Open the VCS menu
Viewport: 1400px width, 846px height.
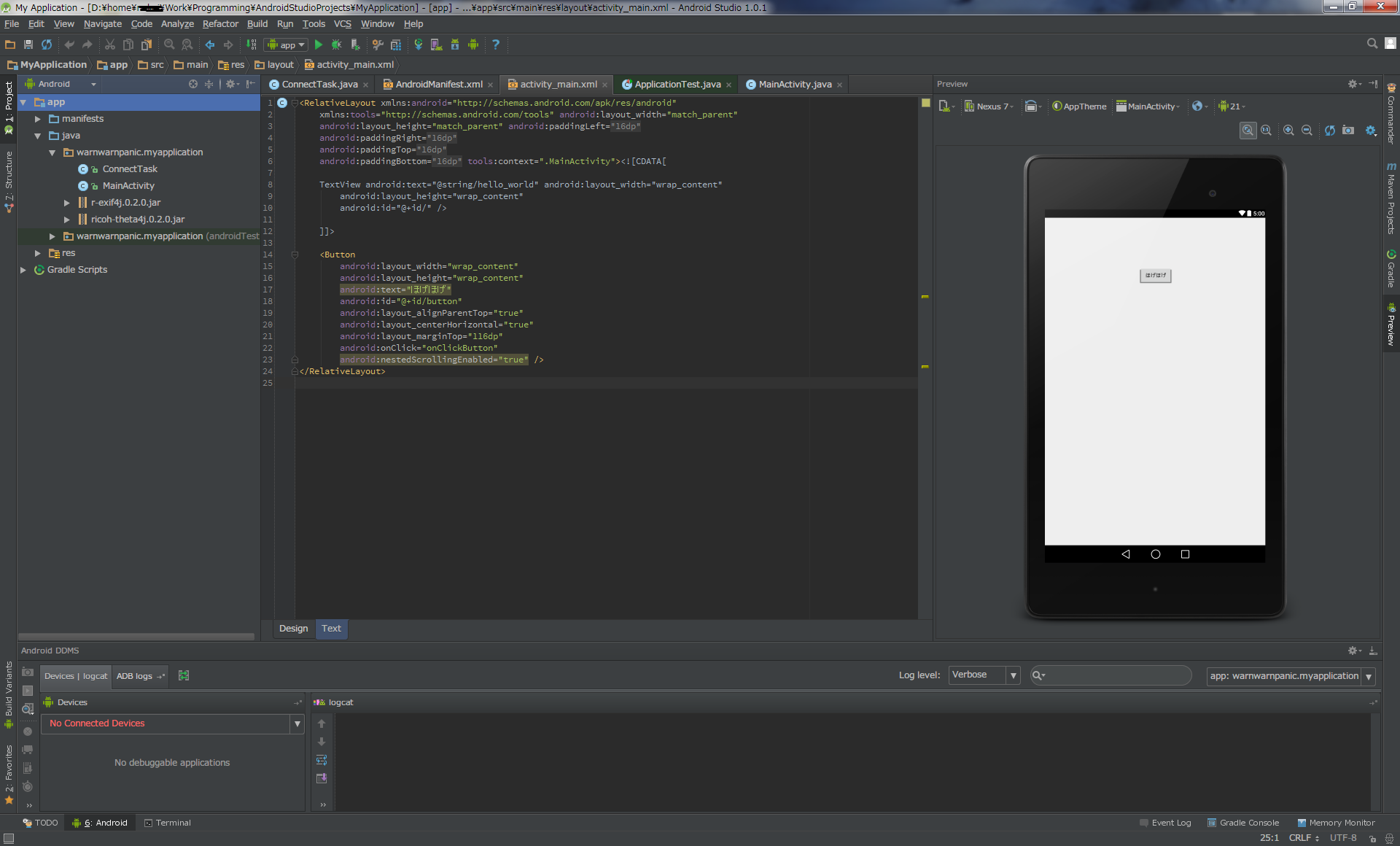[x=343, y=24]
